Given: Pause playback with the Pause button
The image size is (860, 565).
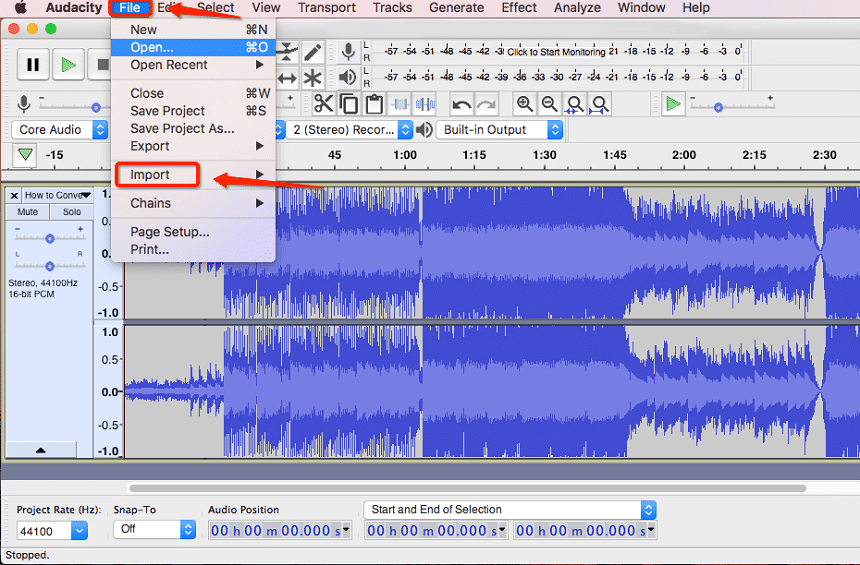Looking at the screenshot, I should 33,65.
